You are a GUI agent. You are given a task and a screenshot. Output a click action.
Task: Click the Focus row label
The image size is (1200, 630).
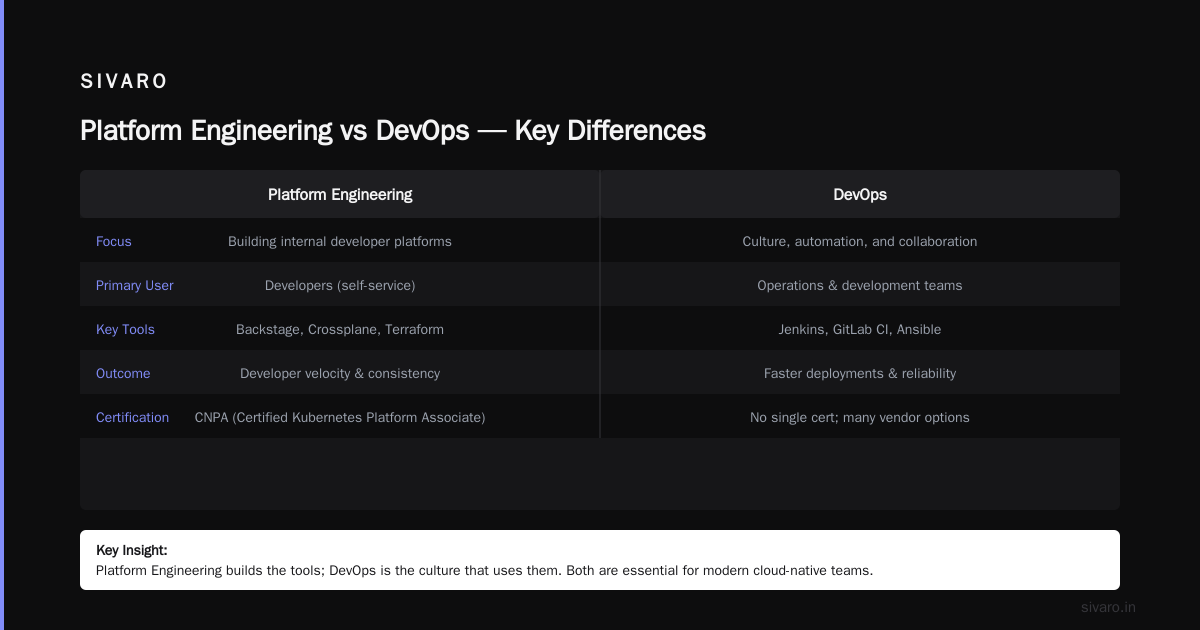tap(114, 241)
